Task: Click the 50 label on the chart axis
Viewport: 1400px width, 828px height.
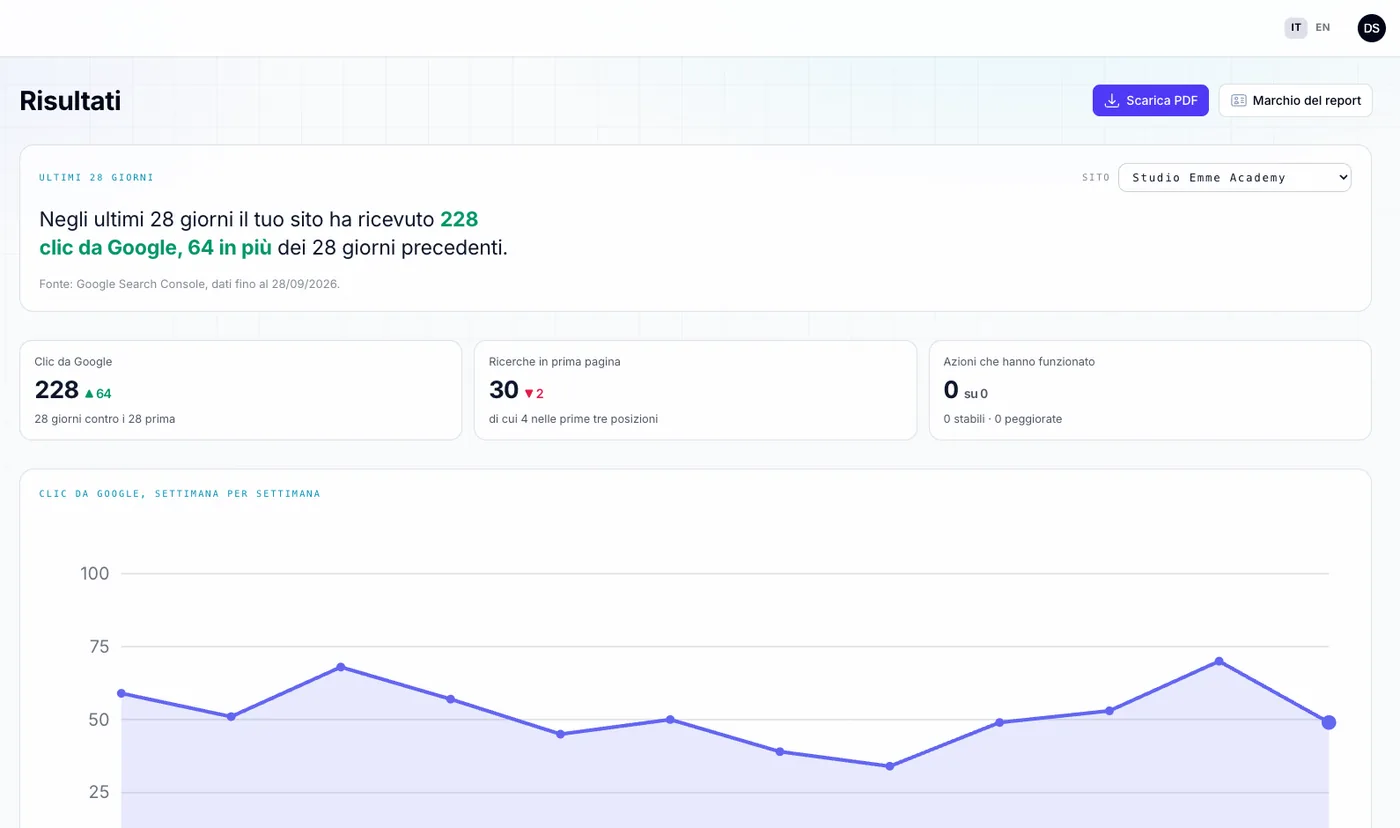Action: click(99, 720)
